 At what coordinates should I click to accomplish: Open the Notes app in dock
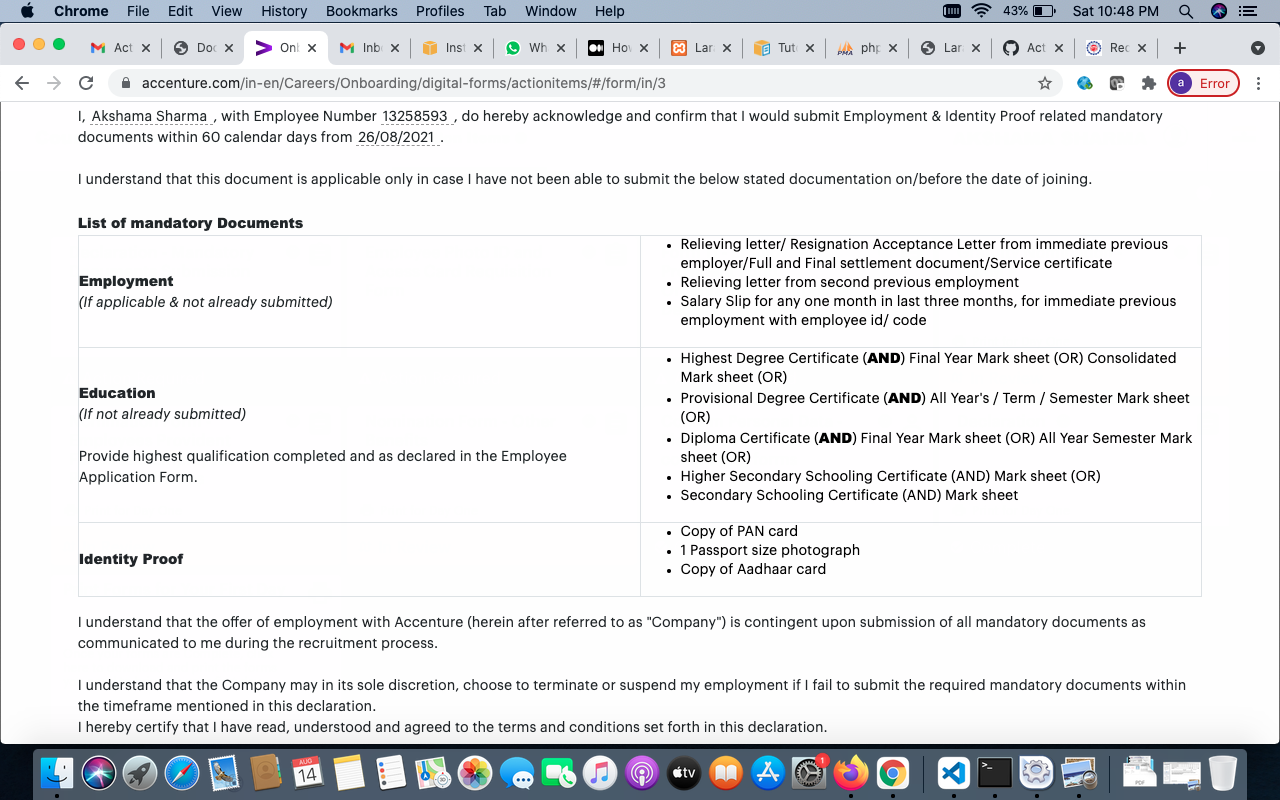349,772
